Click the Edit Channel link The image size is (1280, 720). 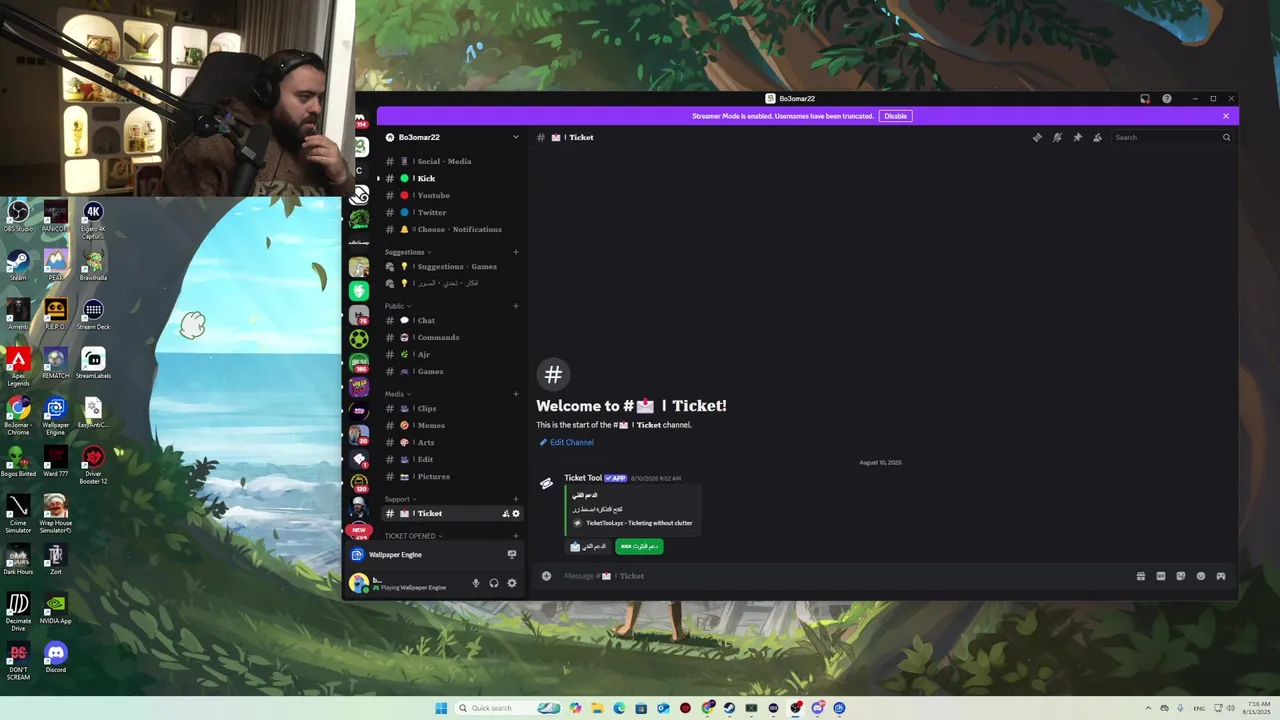pyautogui.click(x=567, y=442)
